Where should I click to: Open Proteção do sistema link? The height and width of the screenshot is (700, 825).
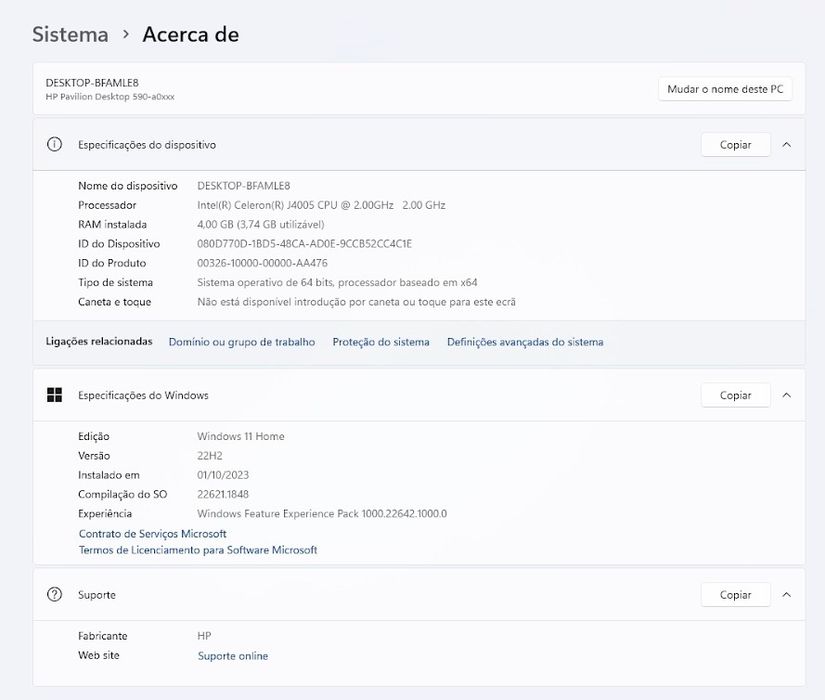[x=381, y=342]
